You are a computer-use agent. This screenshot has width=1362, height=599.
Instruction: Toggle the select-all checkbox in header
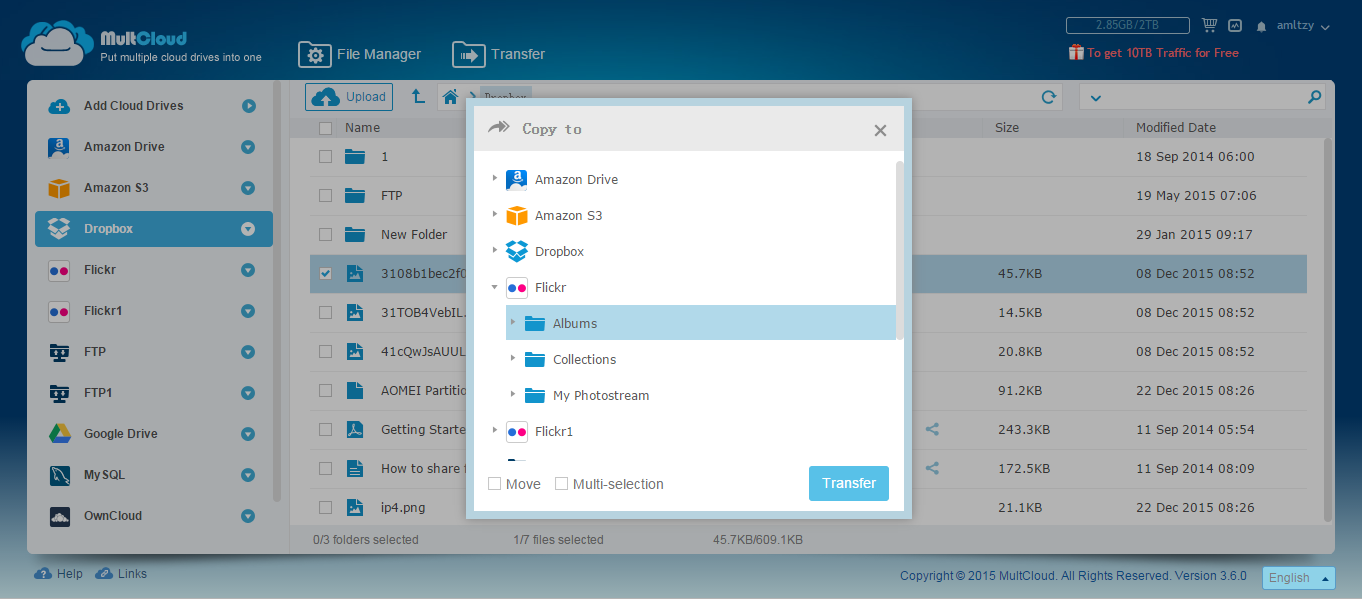point(325,128)
